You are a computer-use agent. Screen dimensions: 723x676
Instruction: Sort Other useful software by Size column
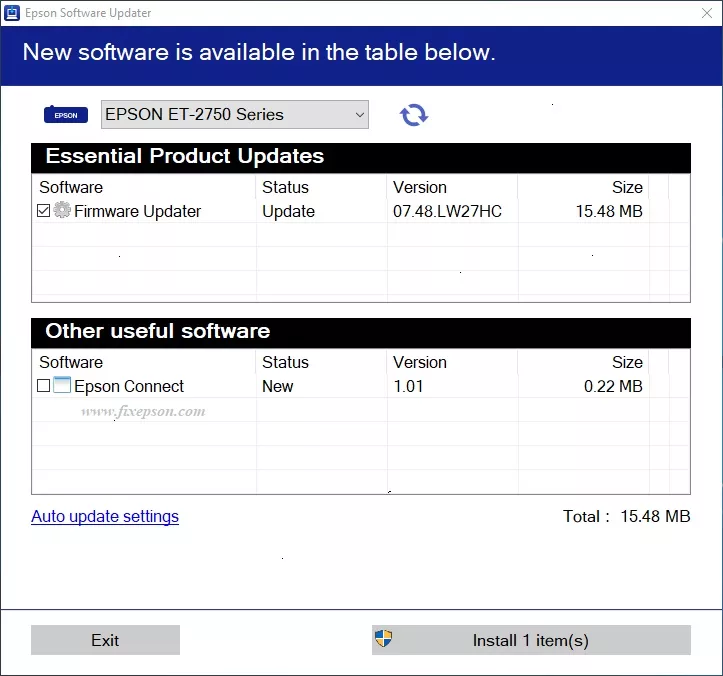[x=627, y=362]
